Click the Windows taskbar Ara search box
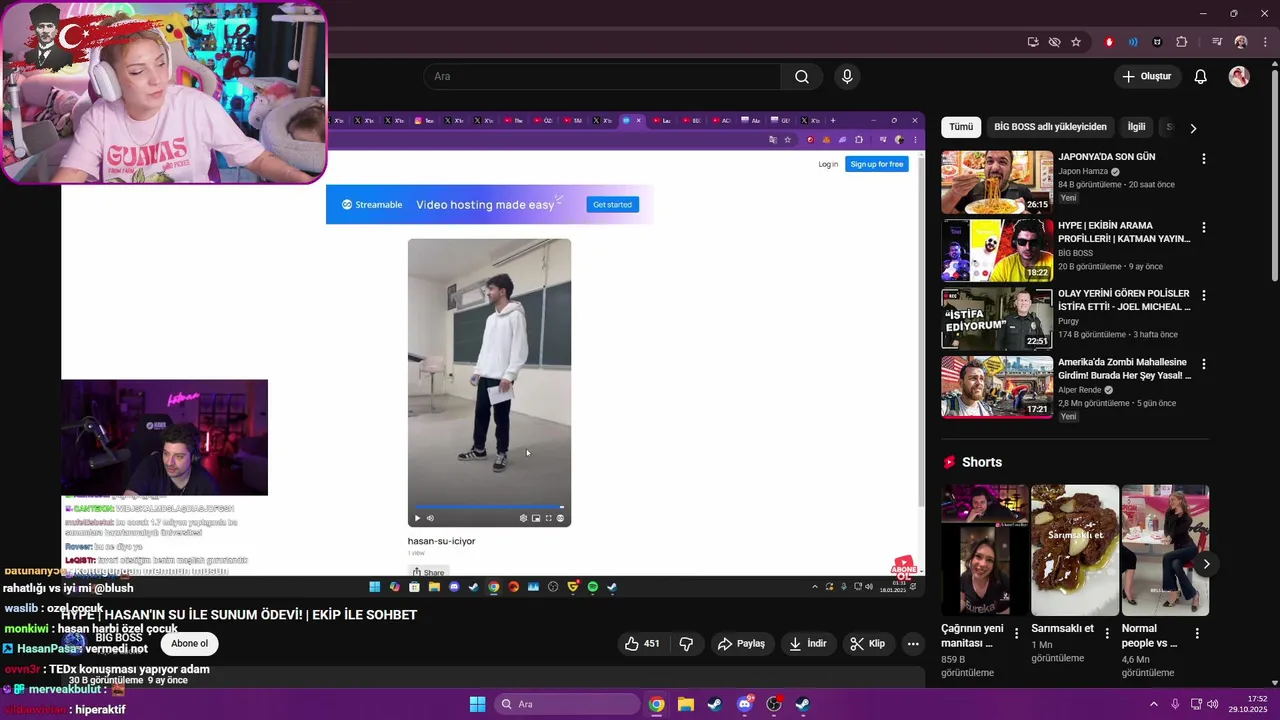Viewport: 1280px width, 720px height. [567, 704]
